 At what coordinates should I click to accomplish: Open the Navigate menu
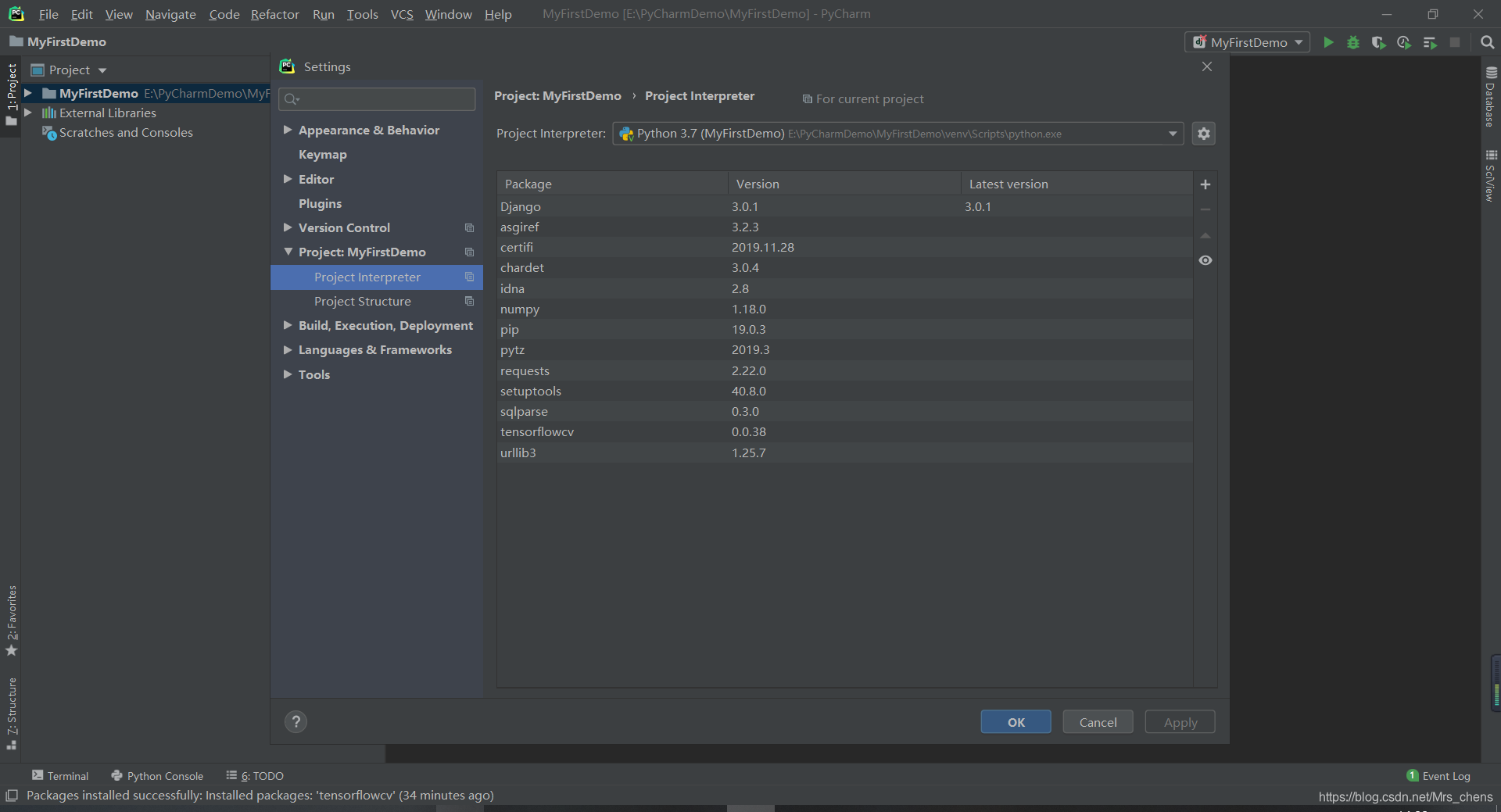coord(170,14)
